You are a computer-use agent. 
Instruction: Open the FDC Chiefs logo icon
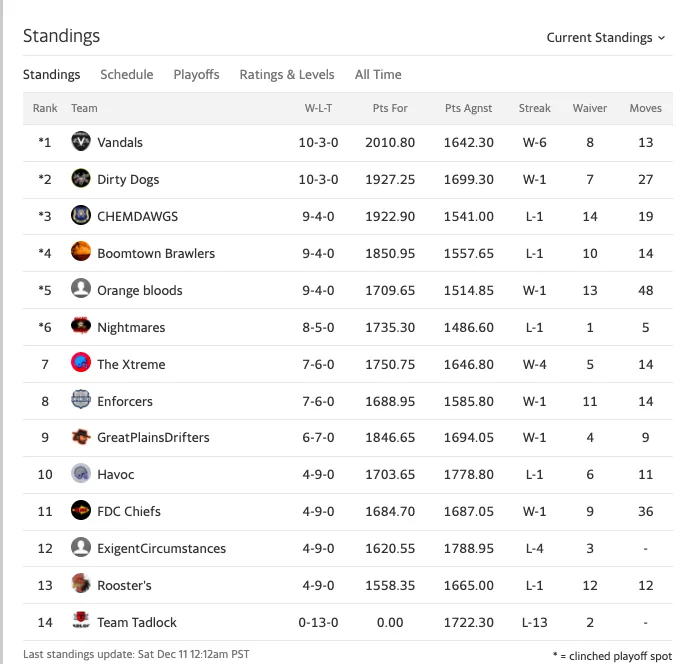[81, 510]
